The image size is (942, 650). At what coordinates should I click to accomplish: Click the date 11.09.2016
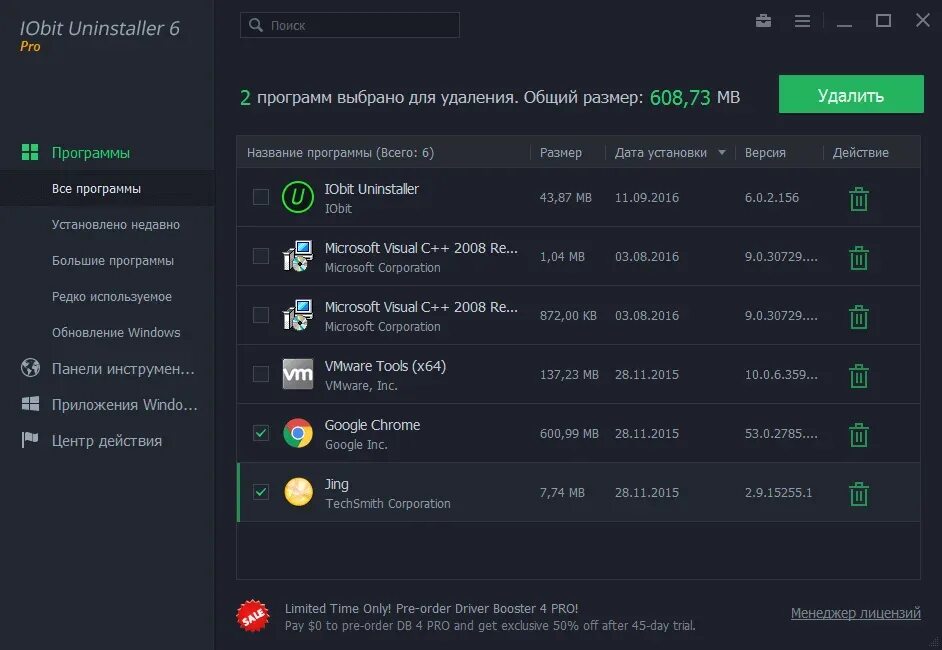coord(646,198)
